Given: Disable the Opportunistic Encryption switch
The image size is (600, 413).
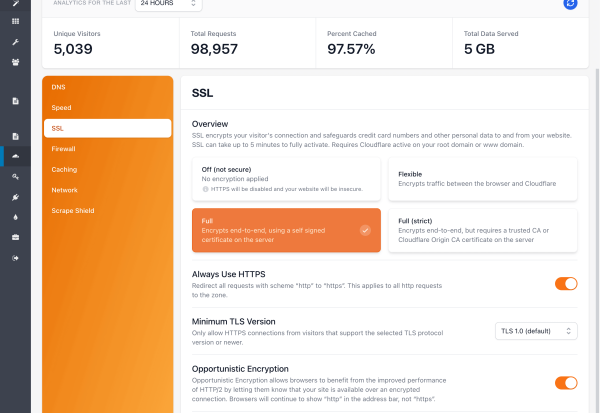Looking at the screenshot, I should [566, 383].
